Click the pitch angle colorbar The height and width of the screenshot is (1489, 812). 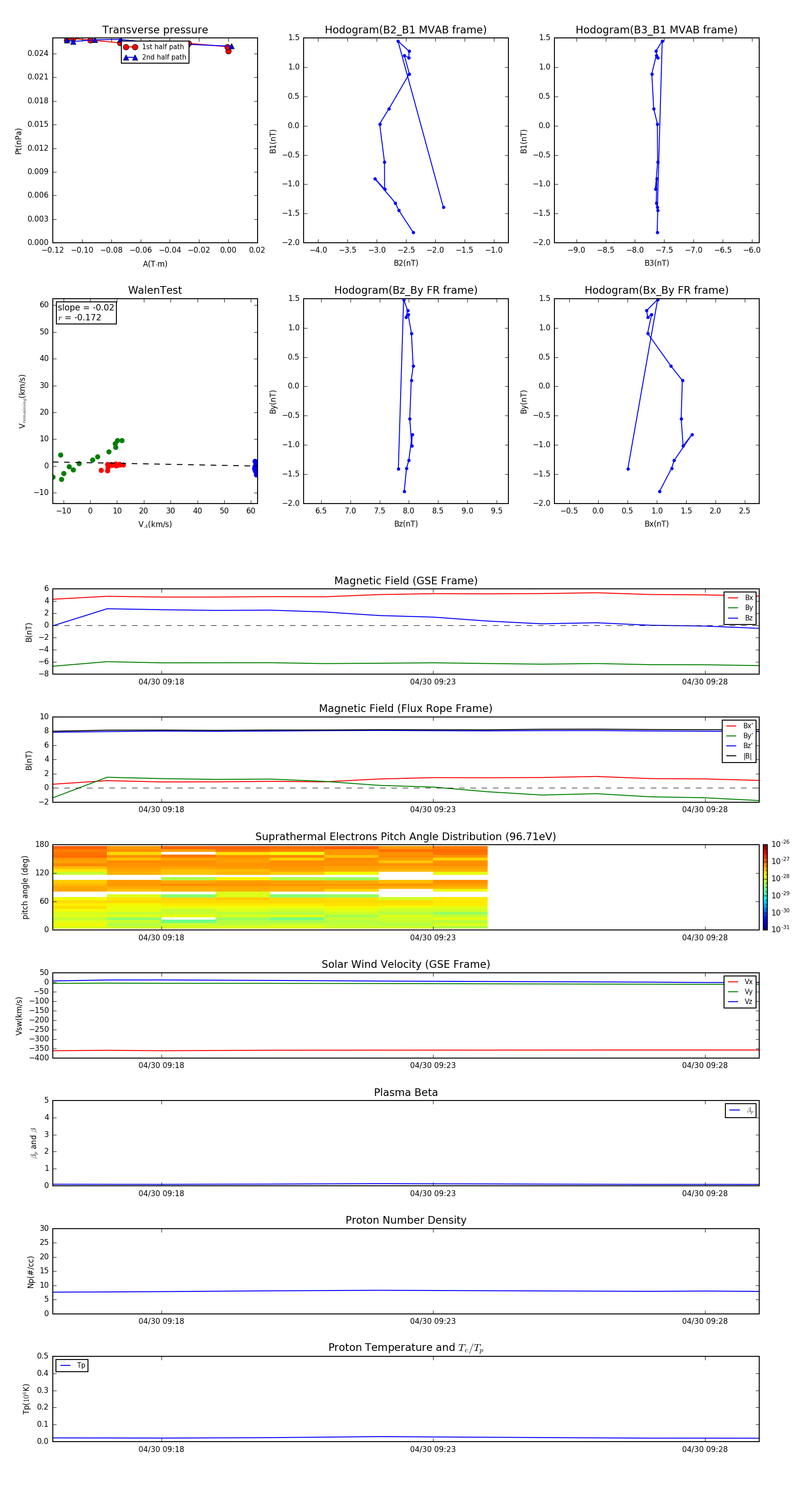coord(765,887)
